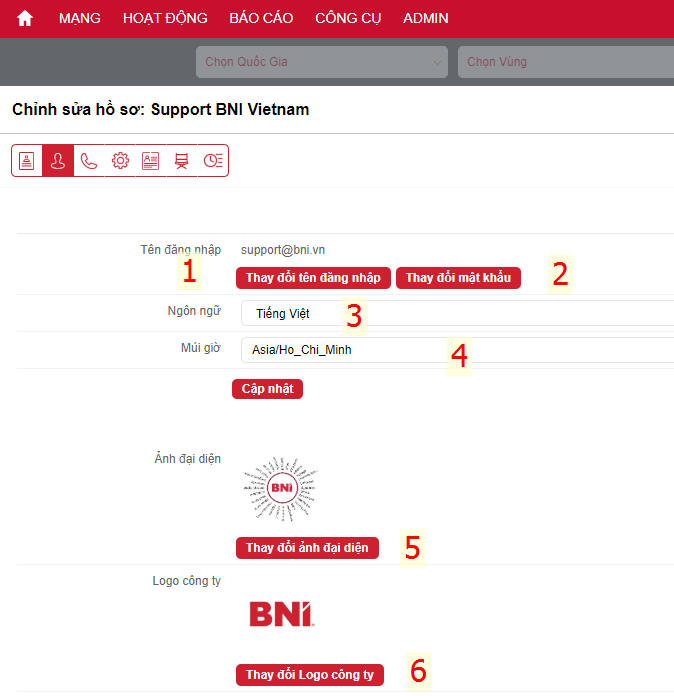Open the Ngôn ngữ Tiếng Việt dropdown
Viewport: 674px width, 696px height.
[x=457, y=313]
